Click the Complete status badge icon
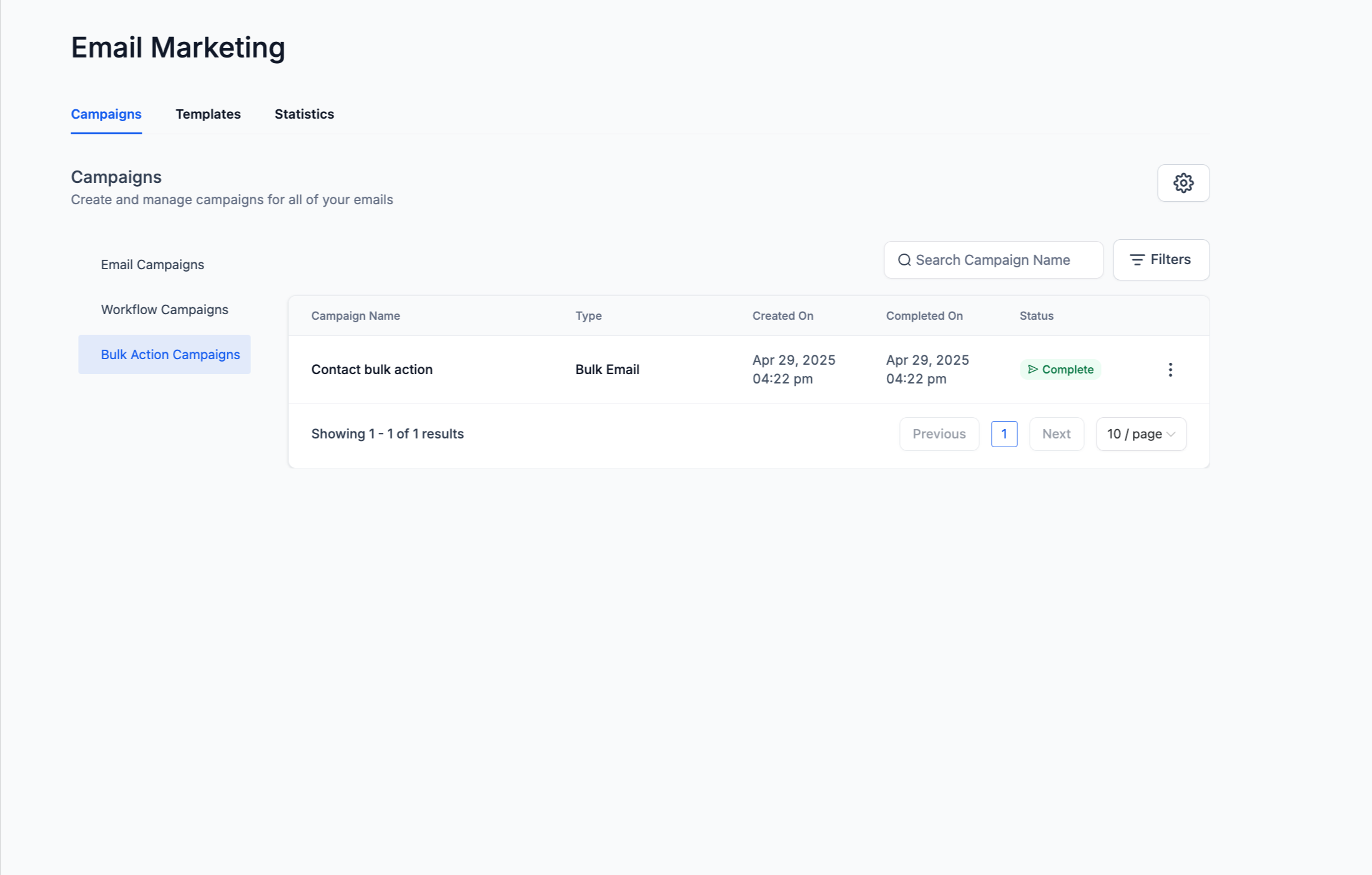 click(x=1033, y=370)
